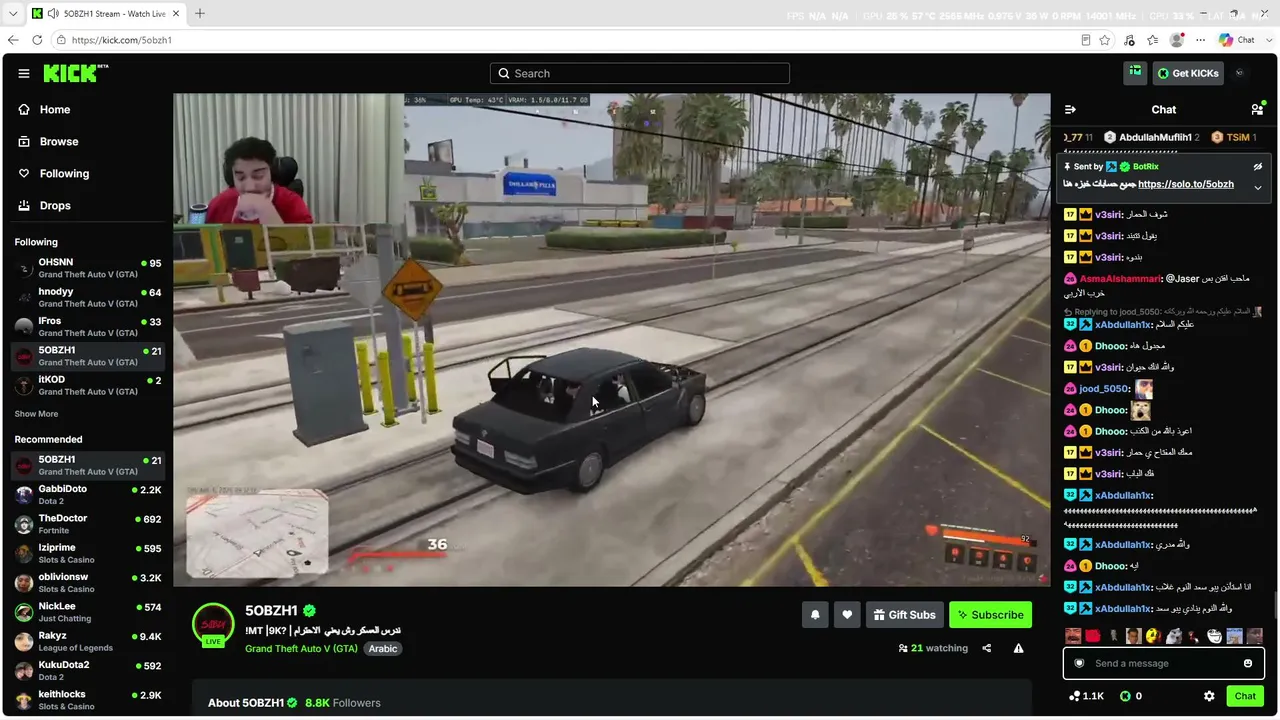Follow the channel with the heart button
This screenshot has width=1280, height=720.
(x=847, y=615)
